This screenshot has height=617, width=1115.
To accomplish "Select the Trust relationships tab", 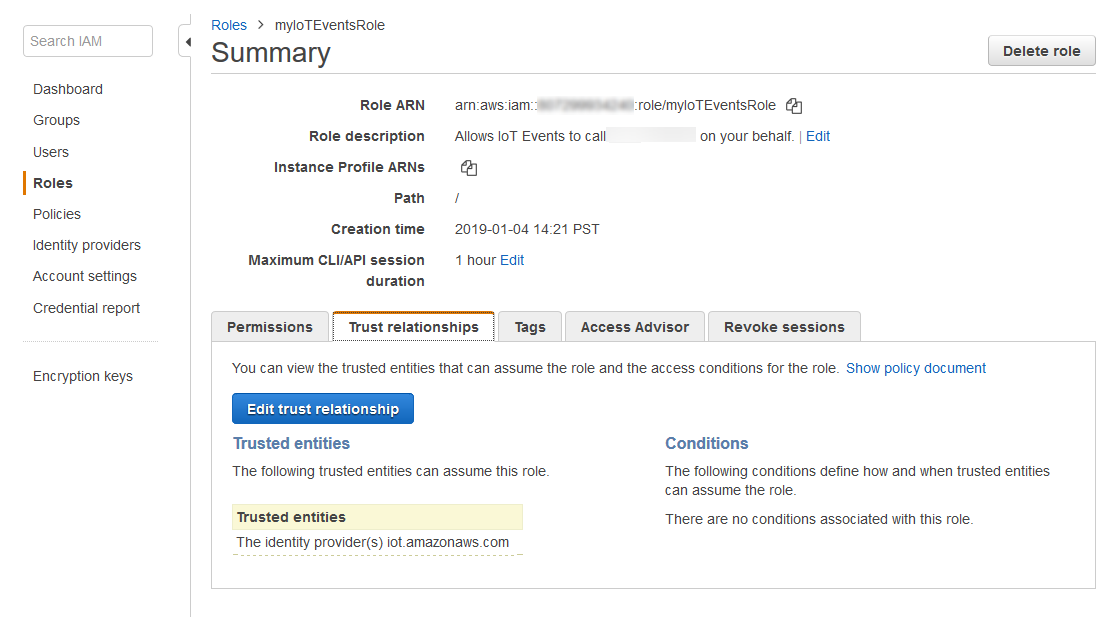I will [413, 326].
